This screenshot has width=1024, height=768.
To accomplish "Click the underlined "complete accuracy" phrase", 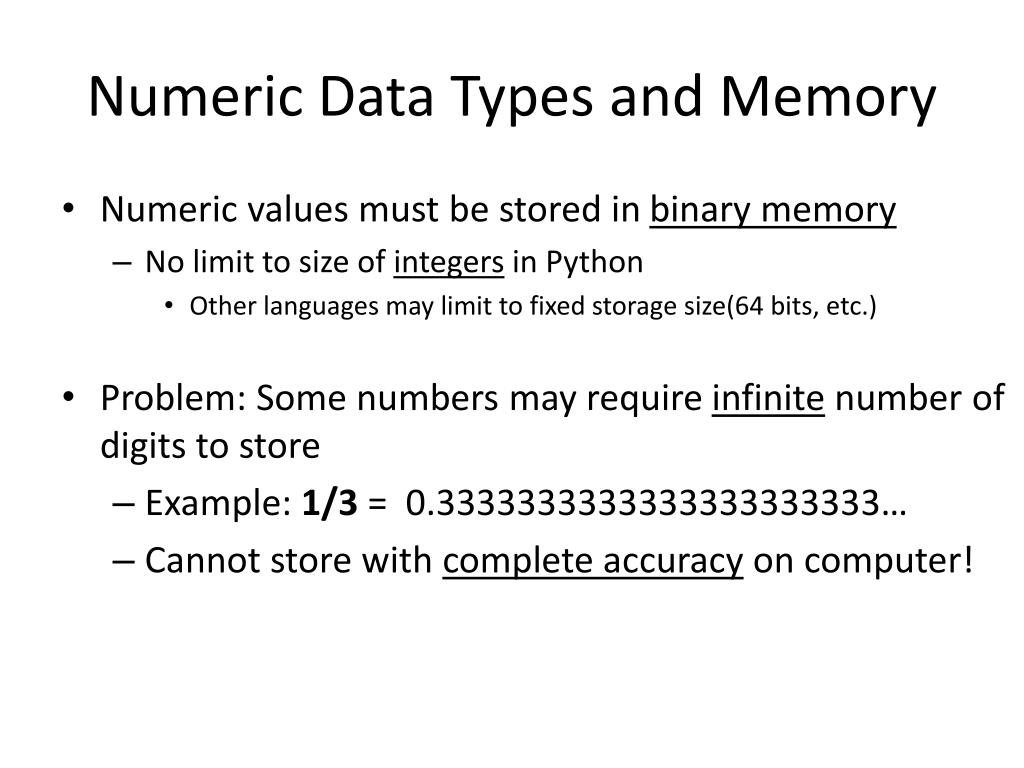I will pos(593,561).
